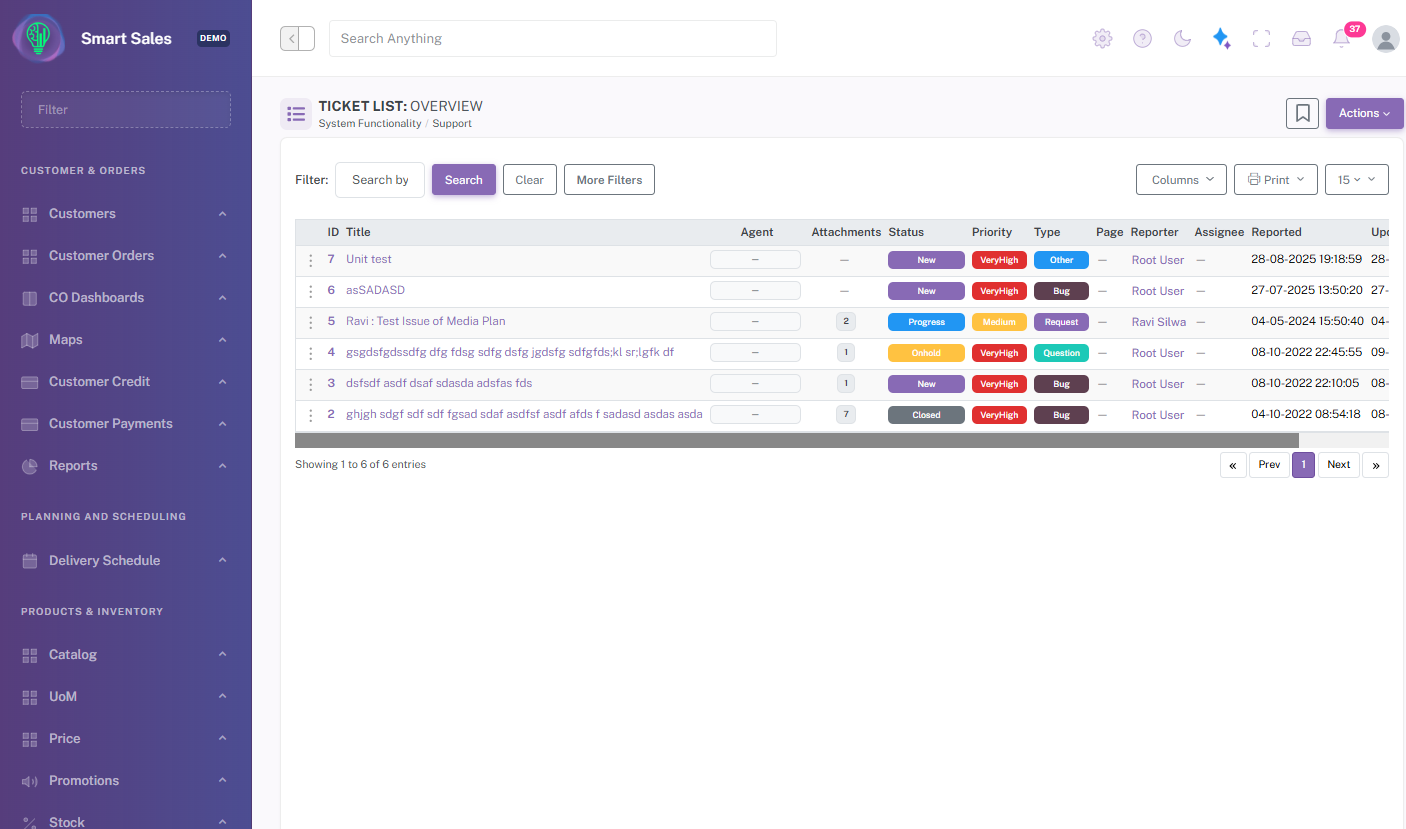Click the CO Dashboards icon
The width and height of the screenshot is (1406, 829).
pyautogui.click(x=30, y=298)
